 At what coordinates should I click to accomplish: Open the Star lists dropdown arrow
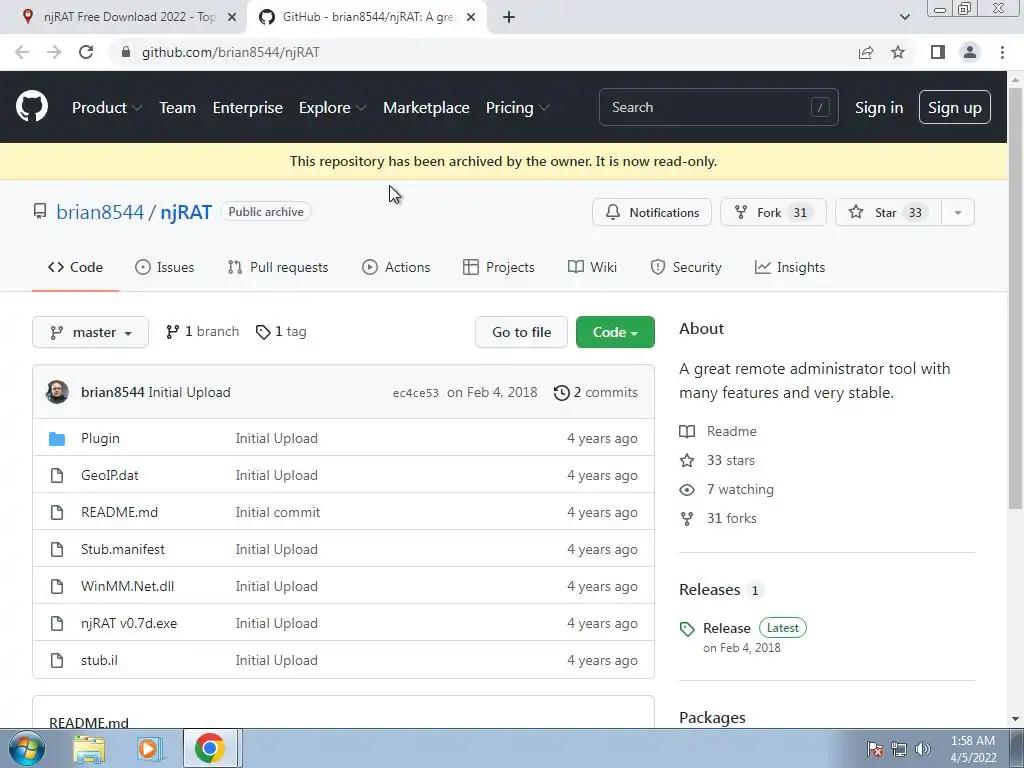(x=958, y=212)
